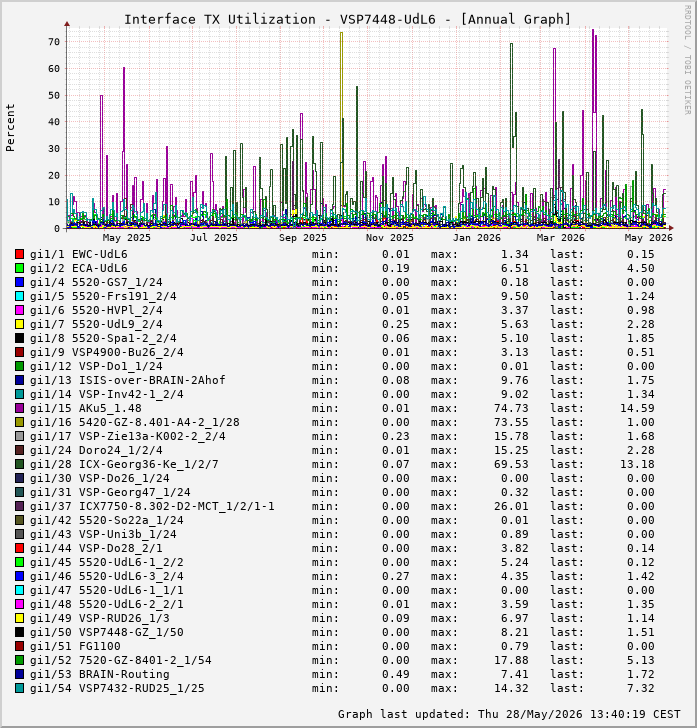
Task: Click last value 13.18 for gi1/28
Action: [637, 464]
